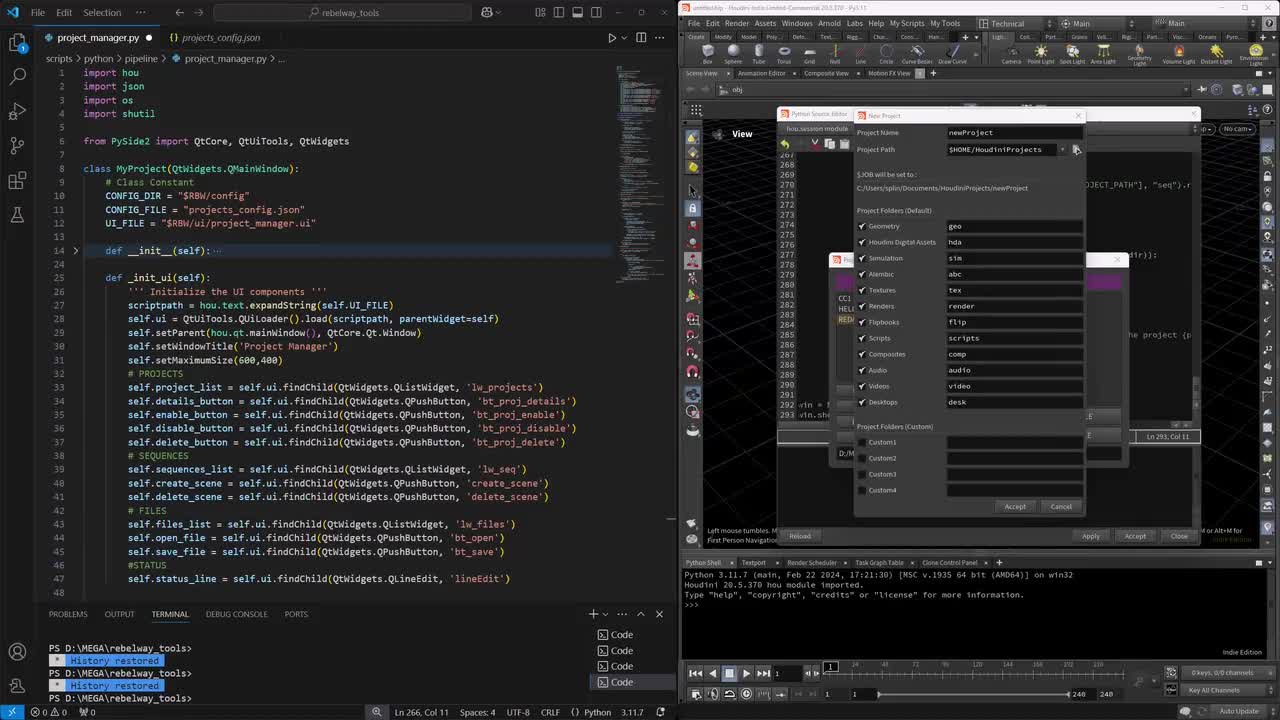Open Project Path dropdown arrow

point(1062,150)
